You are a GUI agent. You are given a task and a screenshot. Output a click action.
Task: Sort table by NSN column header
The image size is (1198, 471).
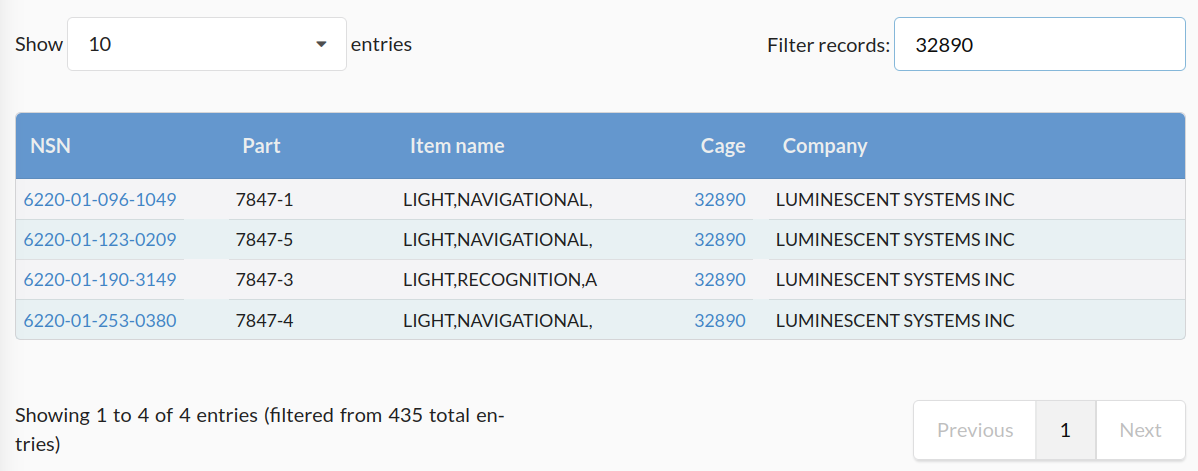(51, 146)
